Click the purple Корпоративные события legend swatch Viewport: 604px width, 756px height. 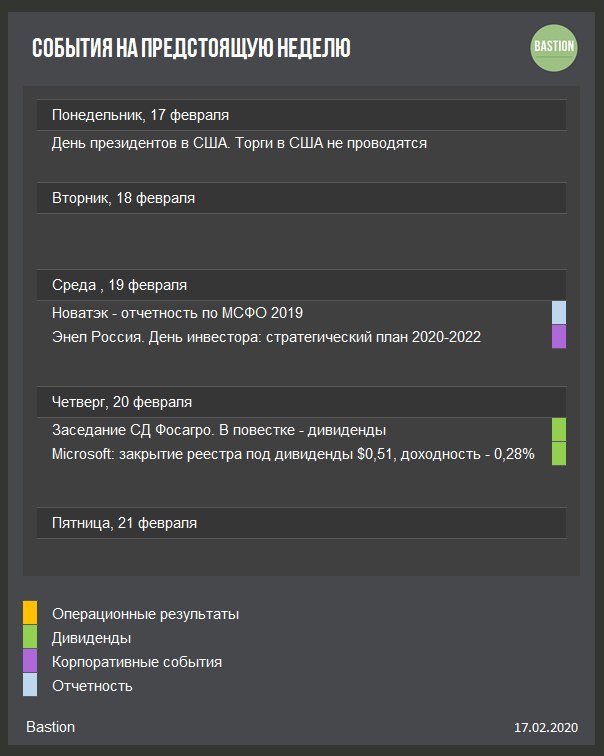30,661
